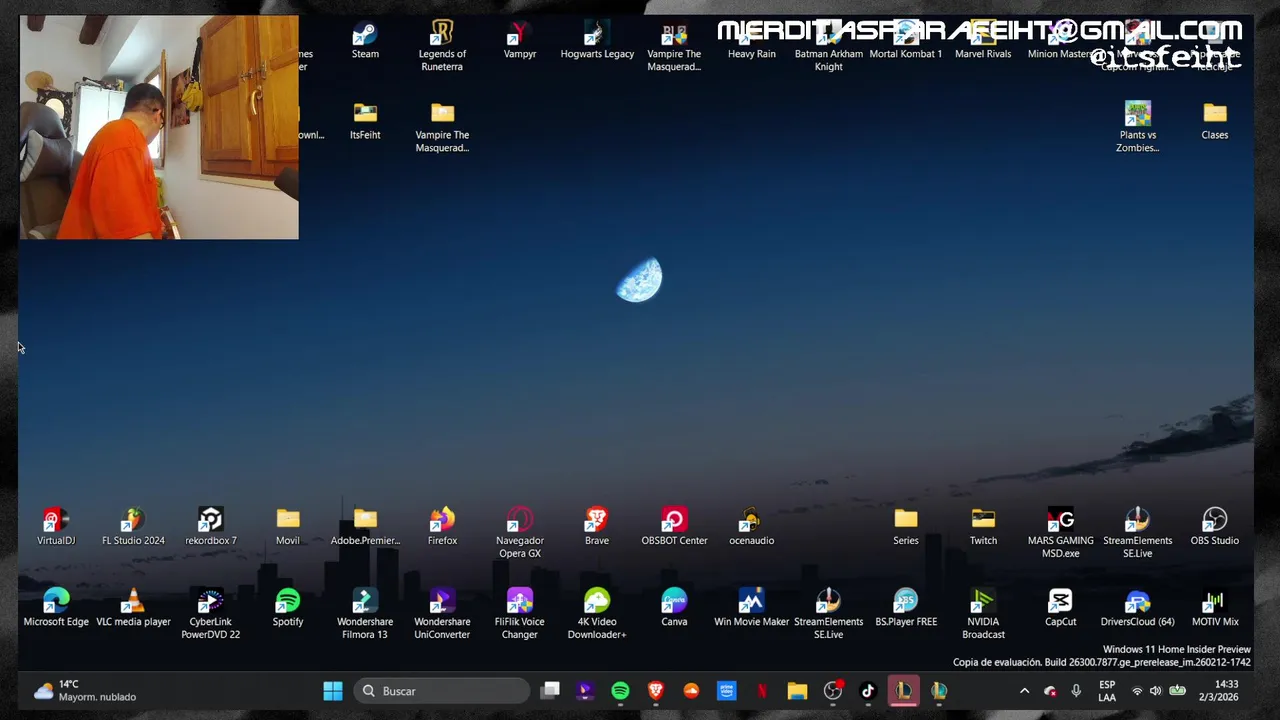Screen dimensions: 1280x720
Task: Select the MARS GAMING MSD.exe shortcut
Action: [1061, 533]
